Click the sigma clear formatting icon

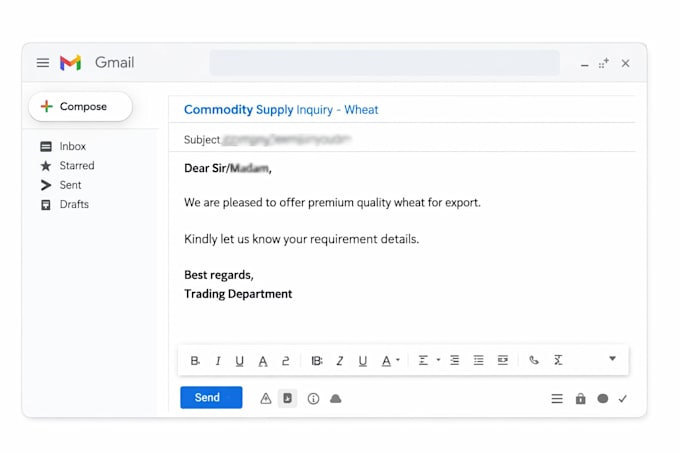558,360
